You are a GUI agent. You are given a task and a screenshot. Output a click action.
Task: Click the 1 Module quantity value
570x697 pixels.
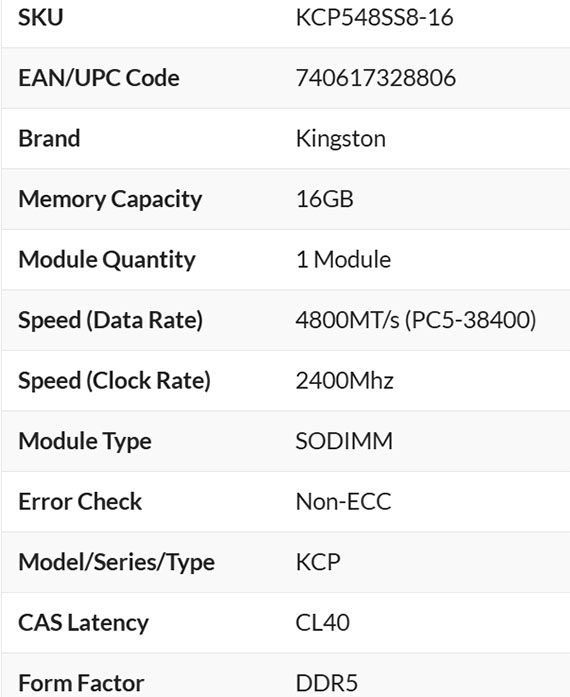pos(343,259)
